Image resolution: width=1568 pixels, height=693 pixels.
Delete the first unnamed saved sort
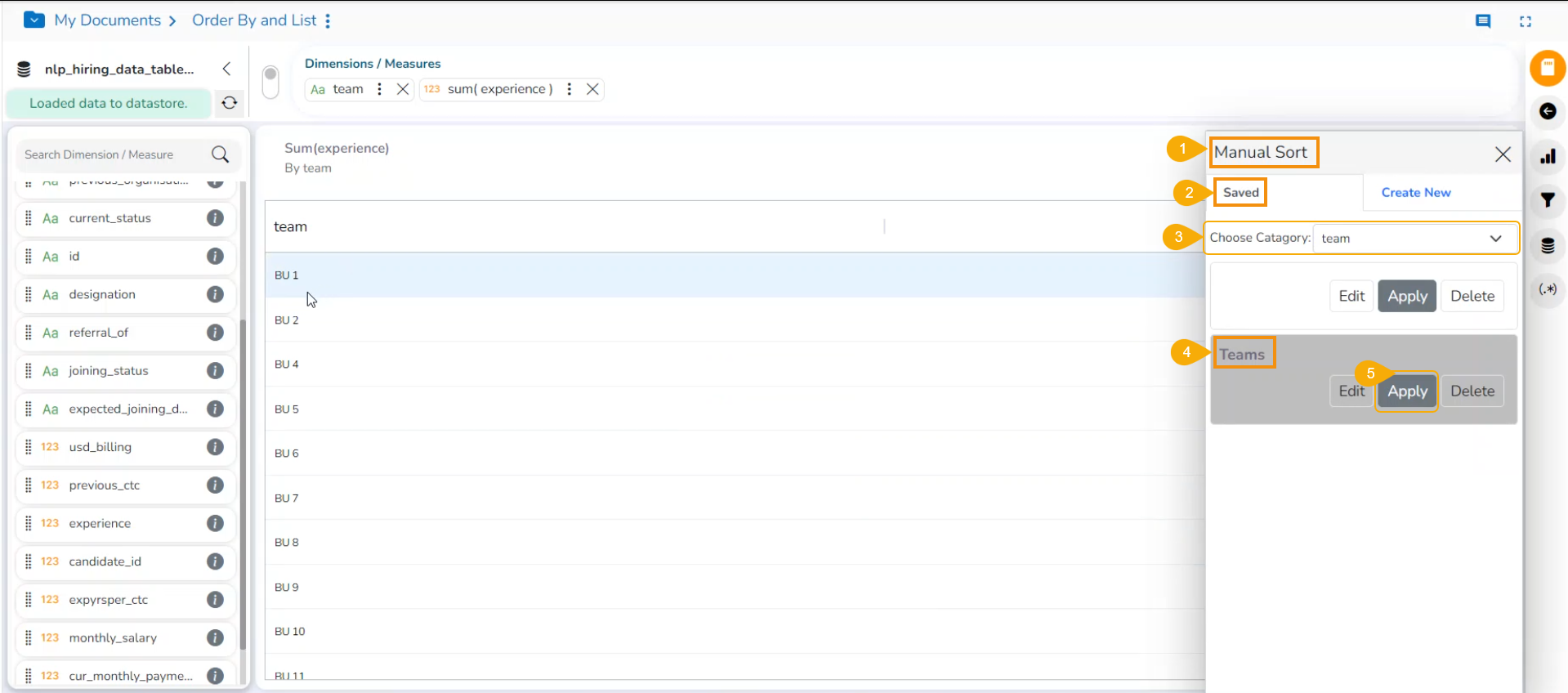[x=1472, y=296]
